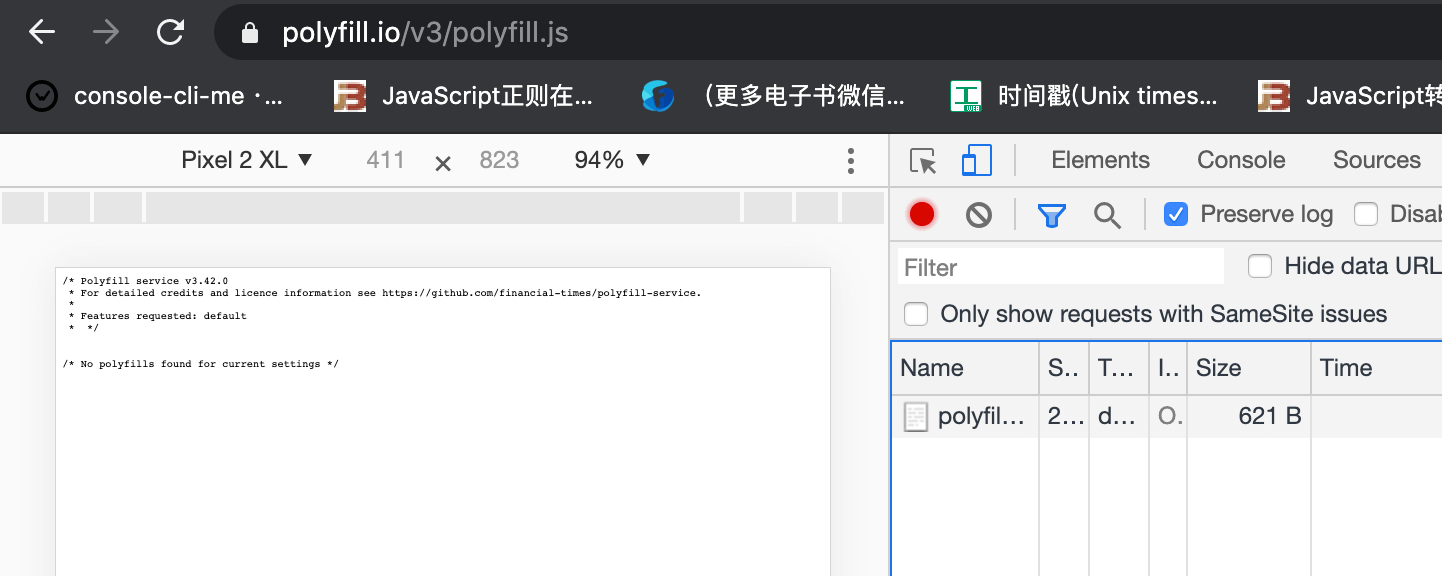This screenshot has width=1442, height=576.
Task: Open the Pixel 2 XL device dropdown
Action: (x=247, y=160)
